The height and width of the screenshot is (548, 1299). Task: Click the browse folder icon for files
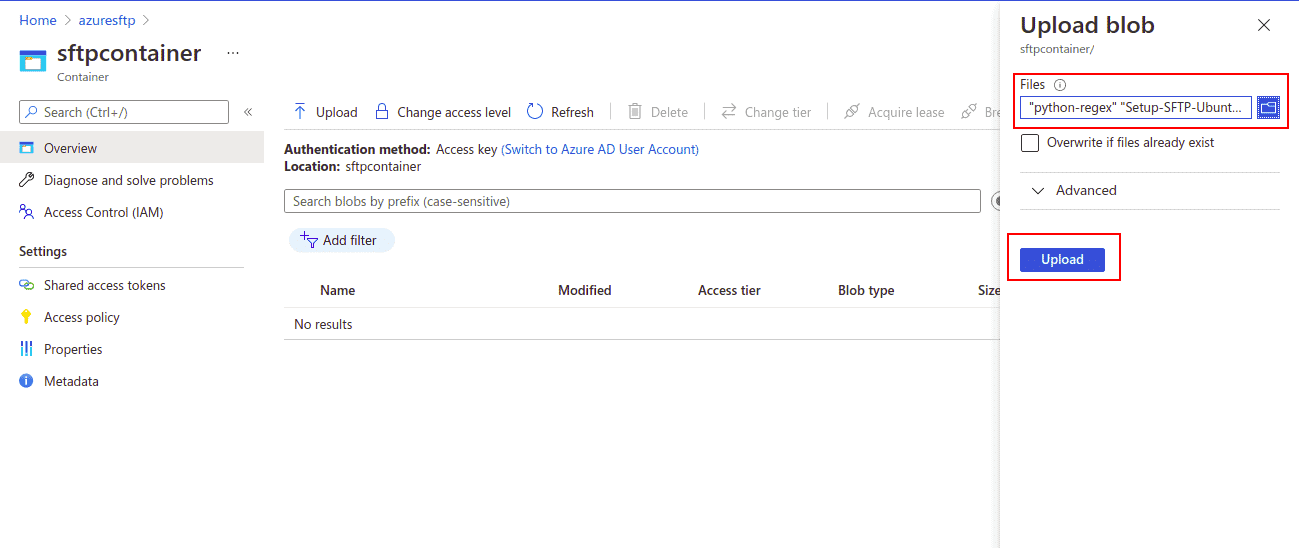point(1268,107)
